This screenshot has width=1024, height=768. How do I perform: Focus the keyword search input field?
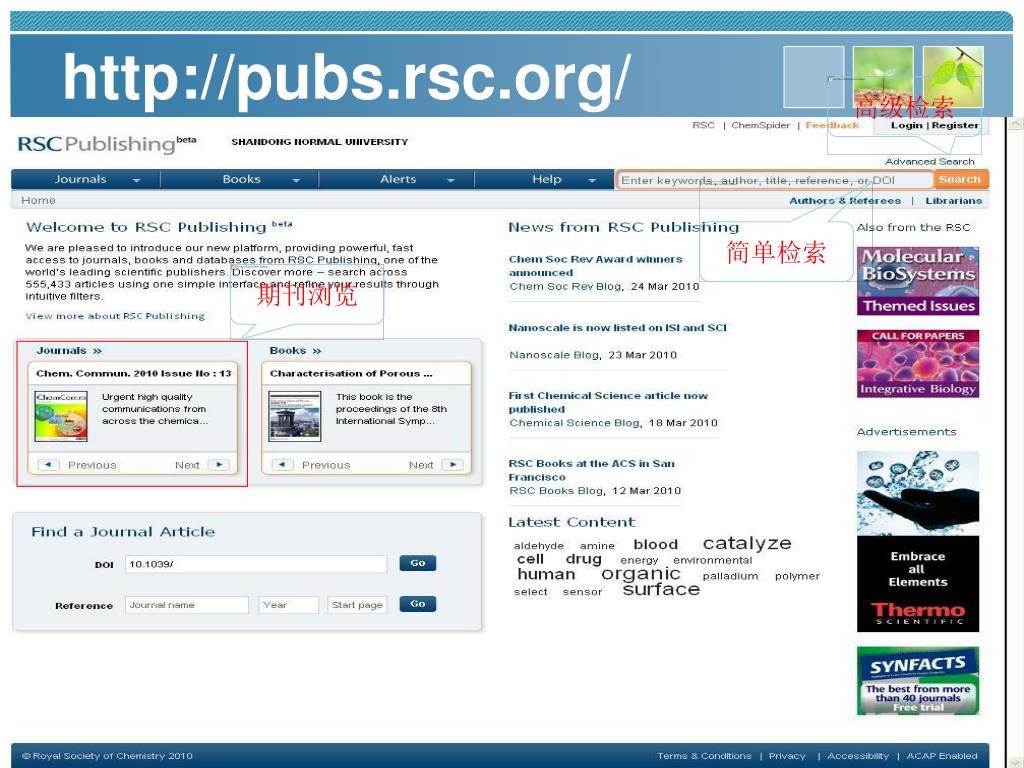pyautogui.click(x=775, y=180)
